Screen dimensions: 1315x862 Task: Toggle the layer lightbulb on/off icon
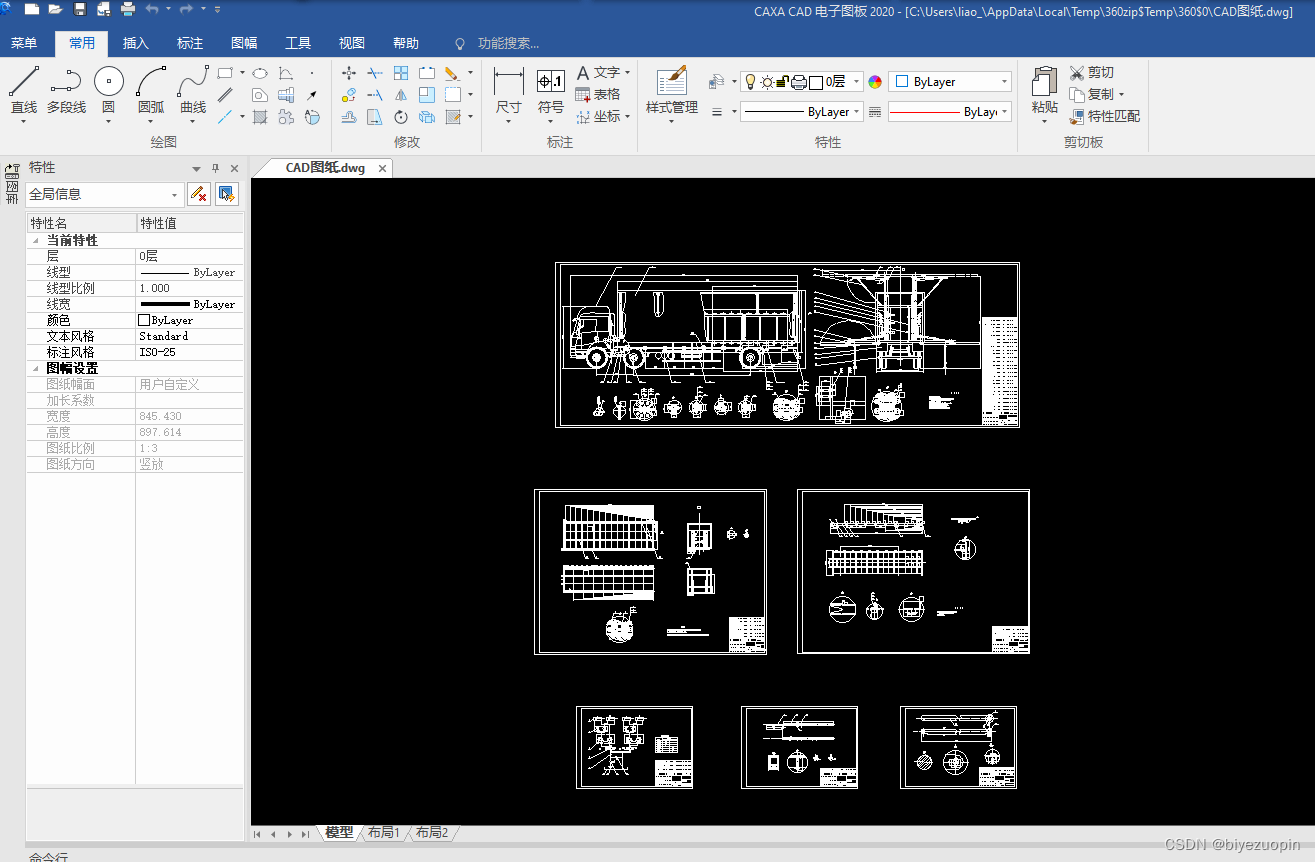point(750,82)
